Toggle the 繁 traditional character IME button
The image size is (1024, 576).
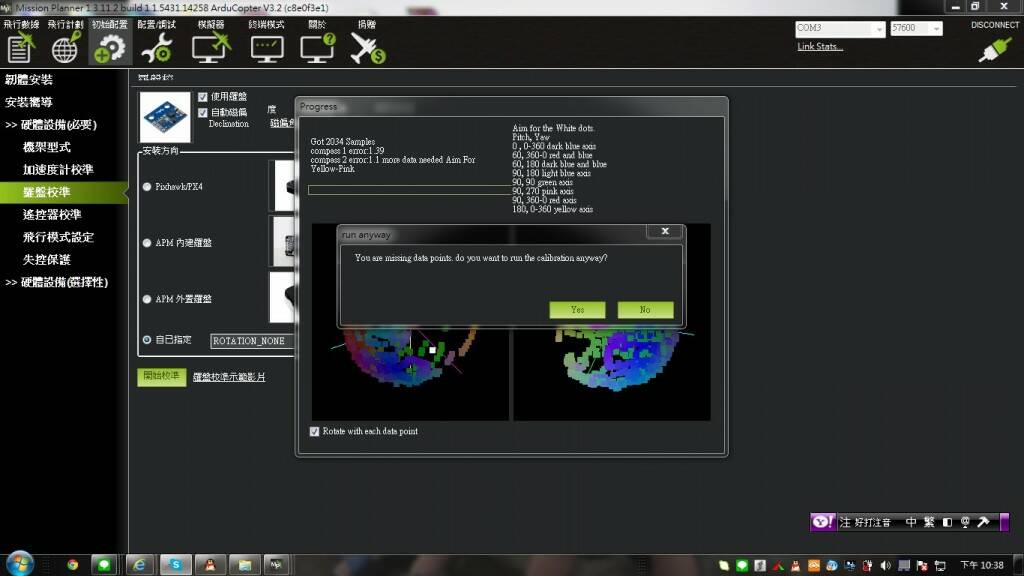[929, 522]
